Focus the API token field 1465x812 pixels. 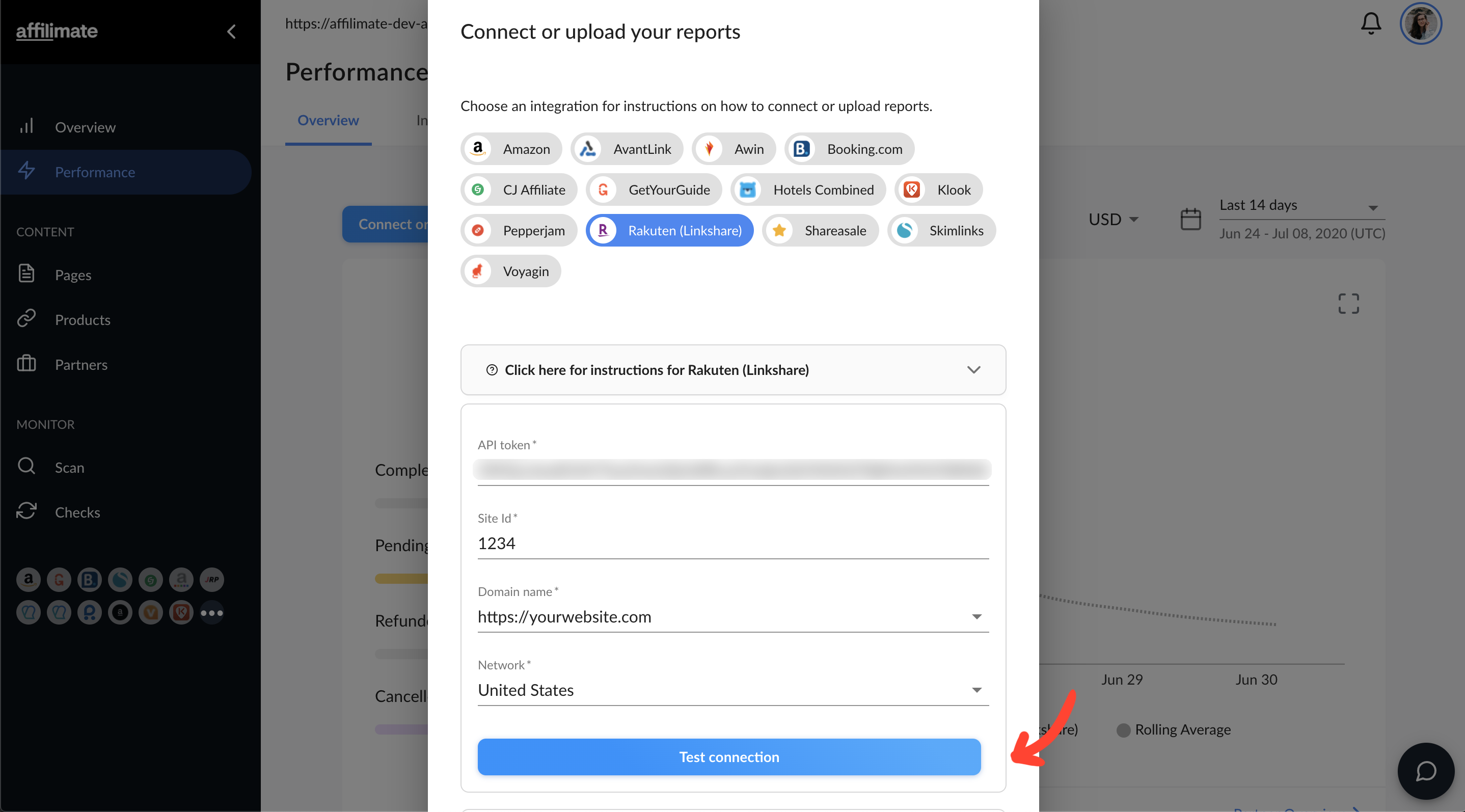733,470
